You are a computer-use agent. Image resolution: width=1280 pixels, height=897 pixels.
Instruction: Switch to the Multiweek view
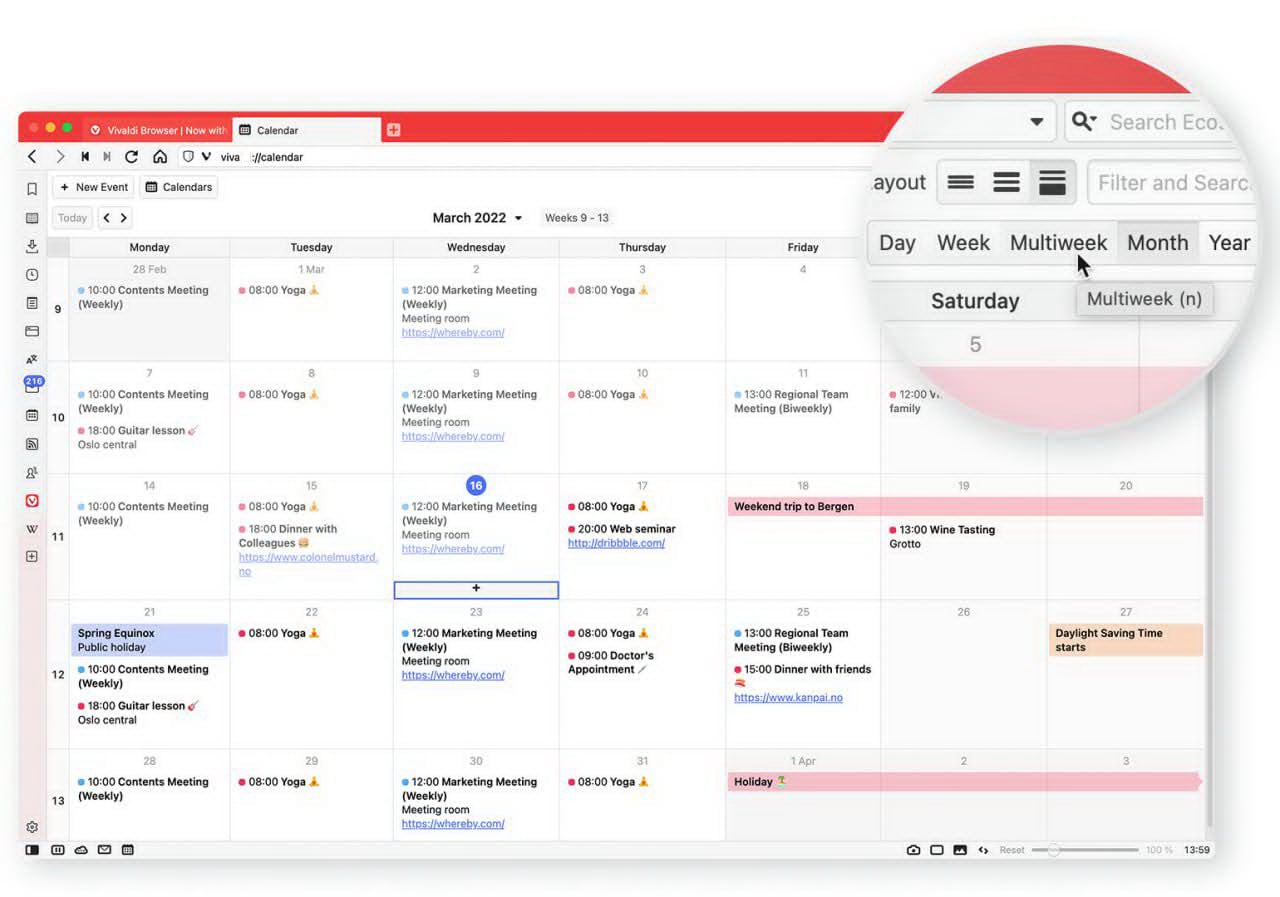pos(1058,243)
